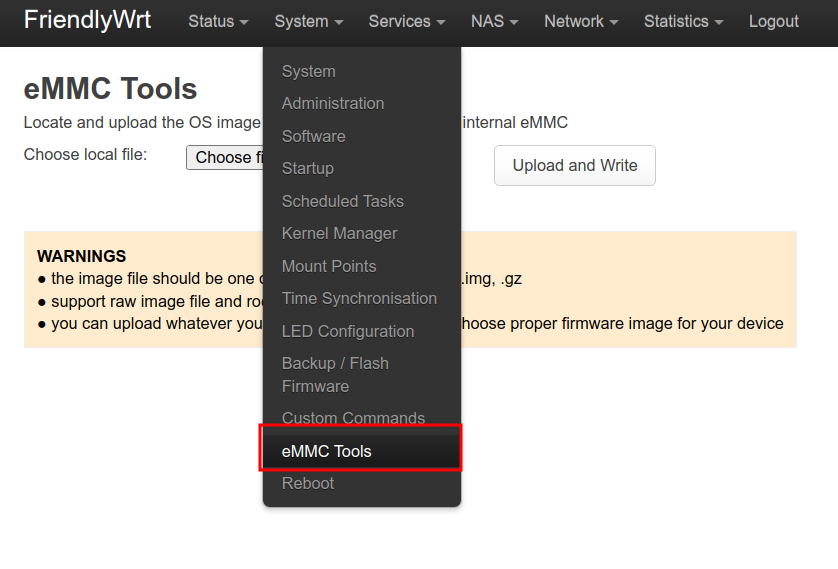838x569 pixels.
Task: Expand the Services dropdown menu
Action: [x=407, y=21]
